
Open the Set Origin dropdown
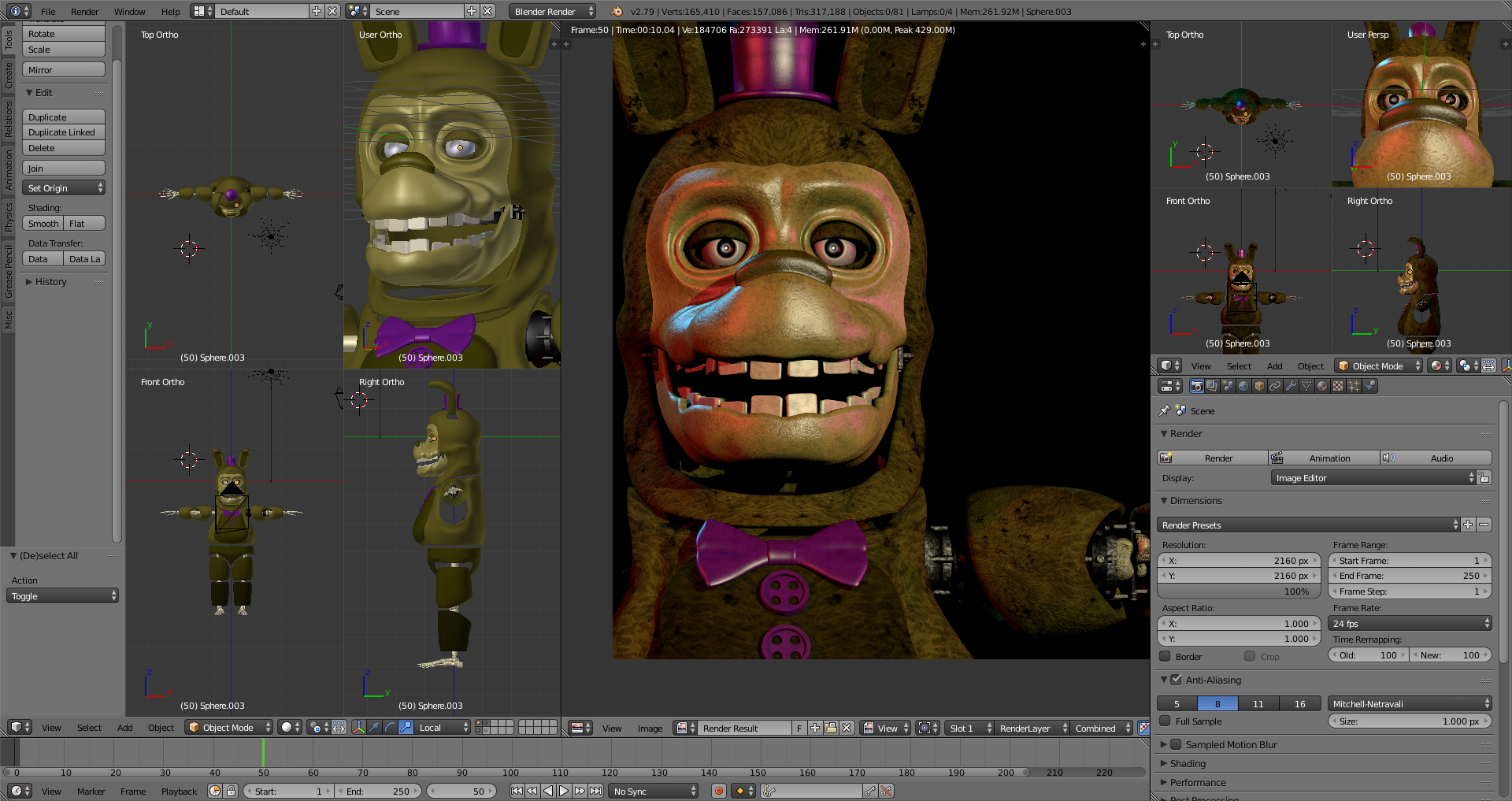[x=64, y=188]
